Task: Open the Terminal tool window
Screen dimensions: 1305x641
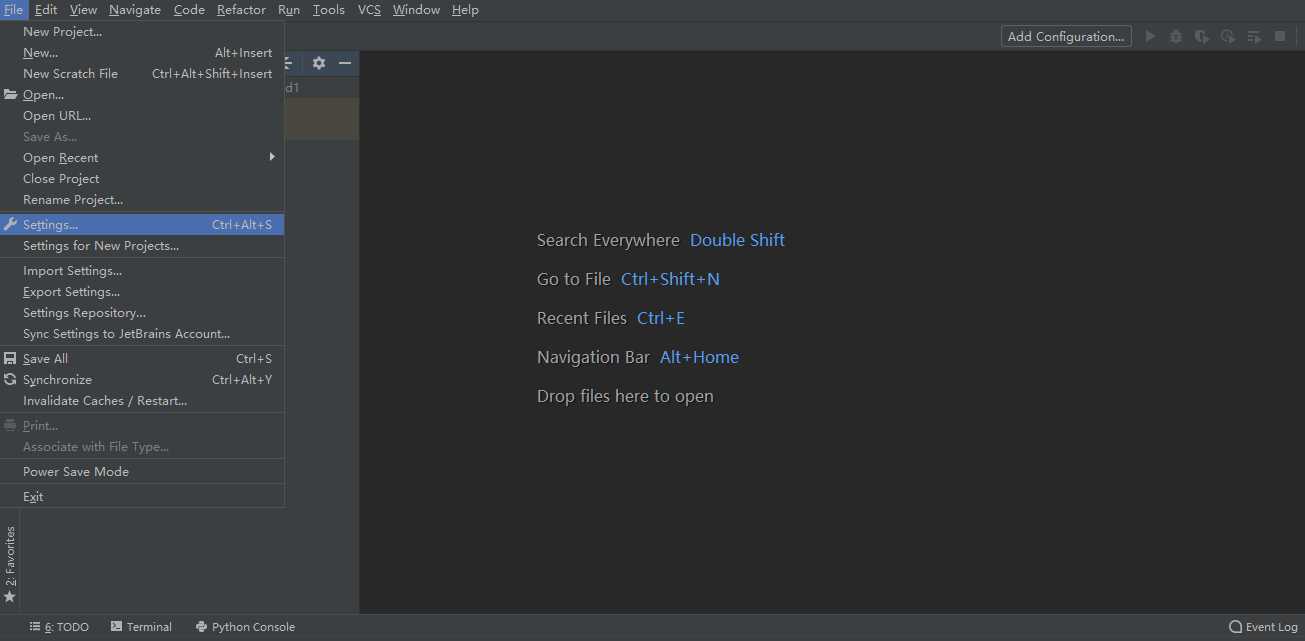Action: [x=141, y=627]
